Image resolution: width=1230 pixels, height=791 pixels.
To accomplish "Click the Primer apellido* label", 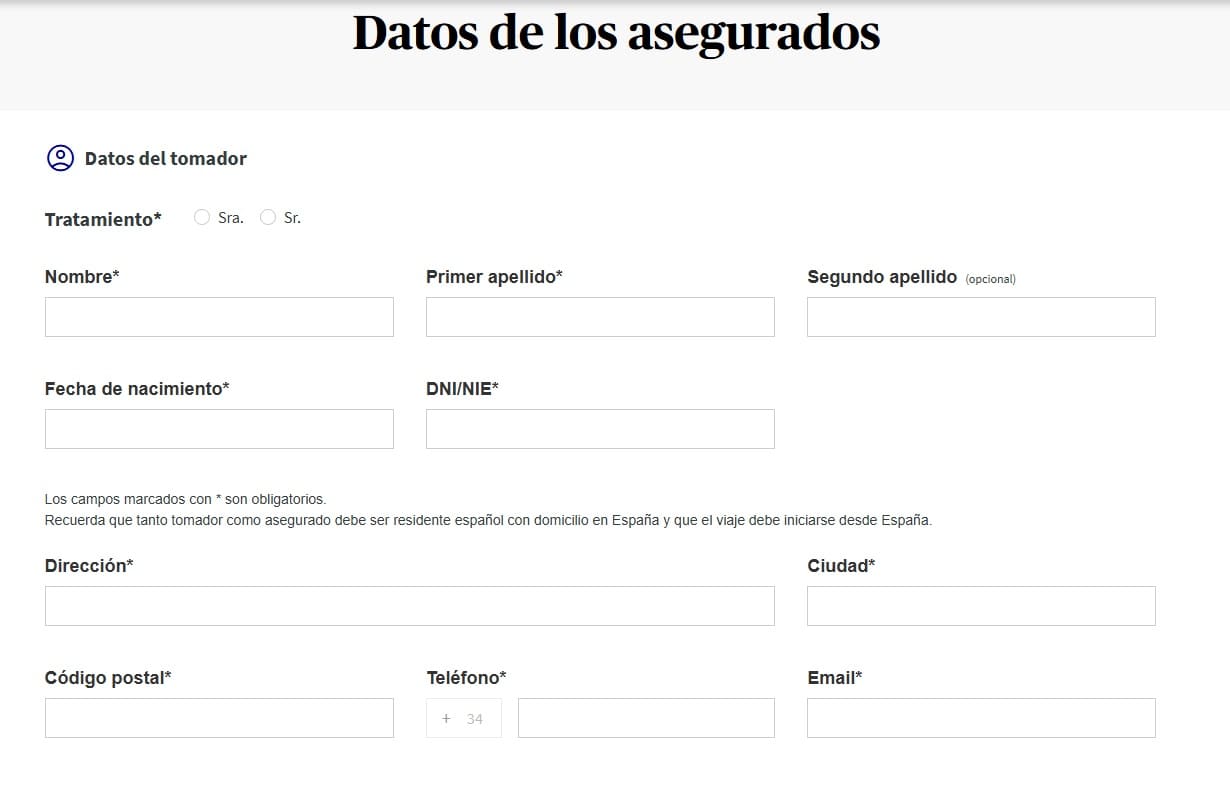I will click(494, 277).
